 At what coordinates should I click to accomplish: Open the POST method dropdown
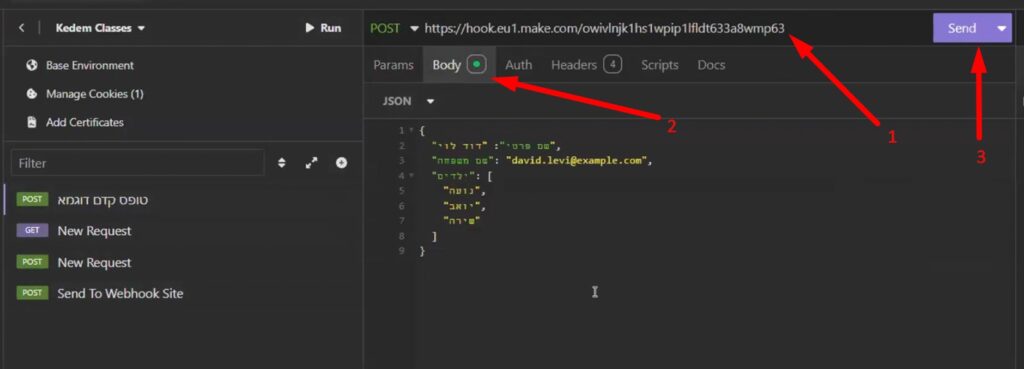click(394, 28)
